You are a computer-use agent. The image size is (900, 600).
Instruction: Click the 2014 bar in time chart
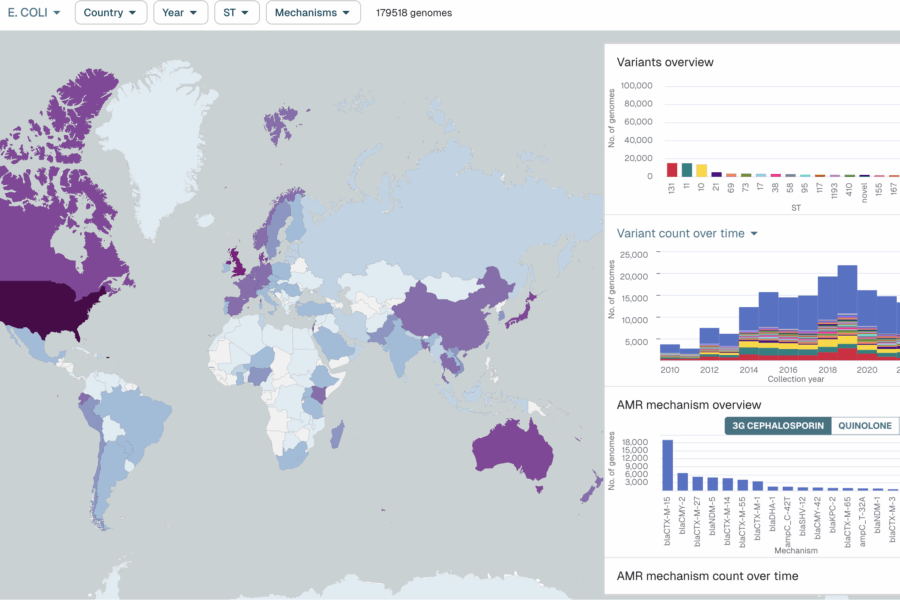749,332
